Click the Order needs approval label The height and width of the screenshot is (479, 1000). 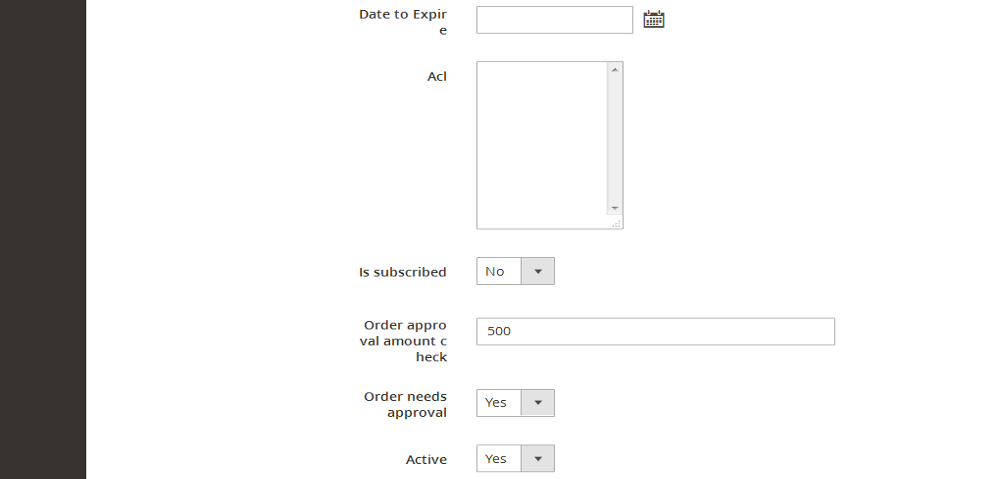[406, 404]
